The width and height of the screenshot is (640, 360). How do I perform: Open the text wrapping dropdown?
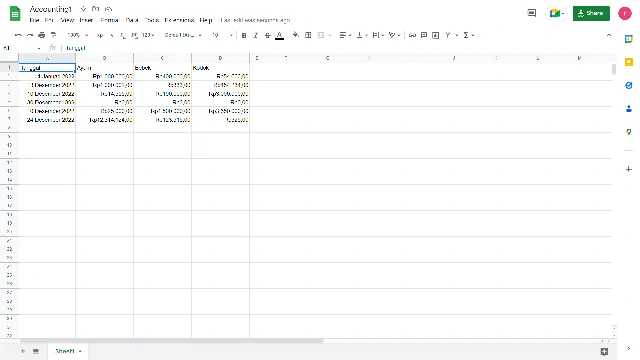tap(378, 35)
